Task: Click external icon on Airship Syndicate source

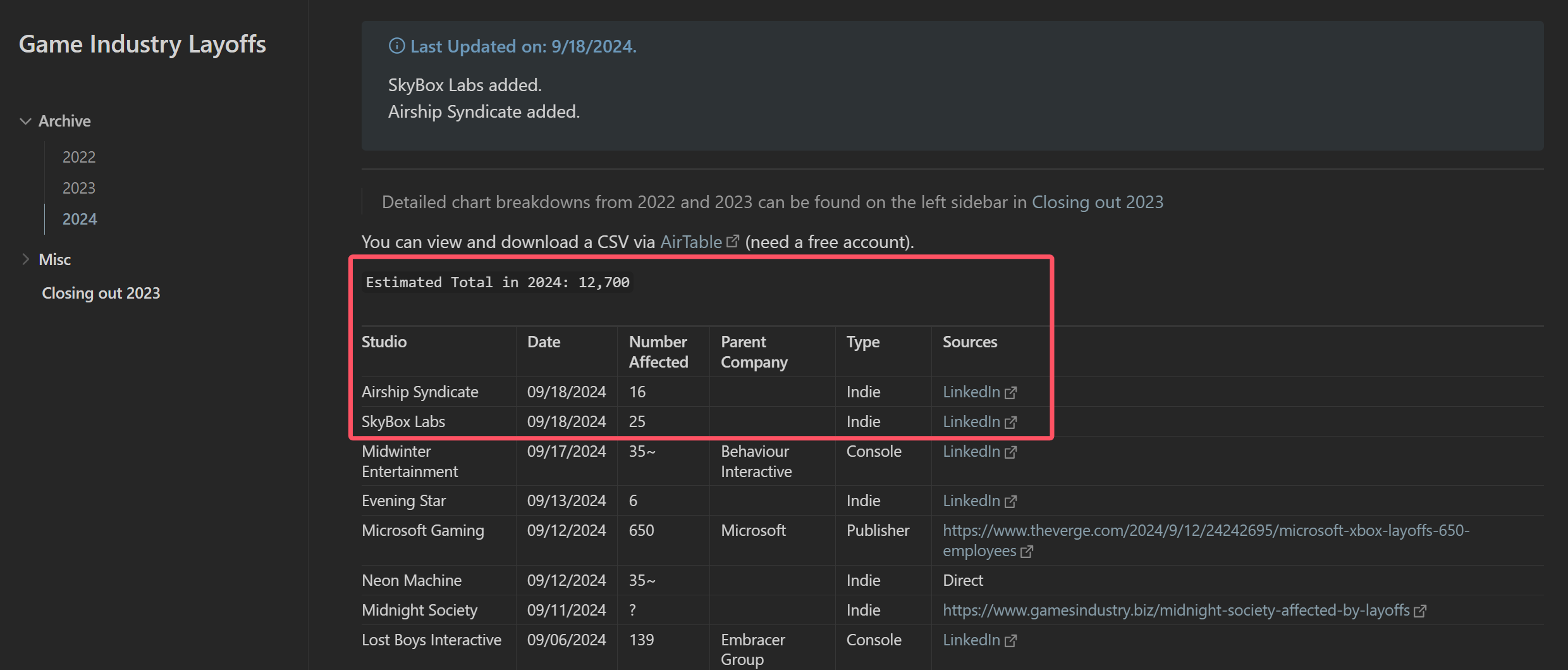Action: (1010, 392)
